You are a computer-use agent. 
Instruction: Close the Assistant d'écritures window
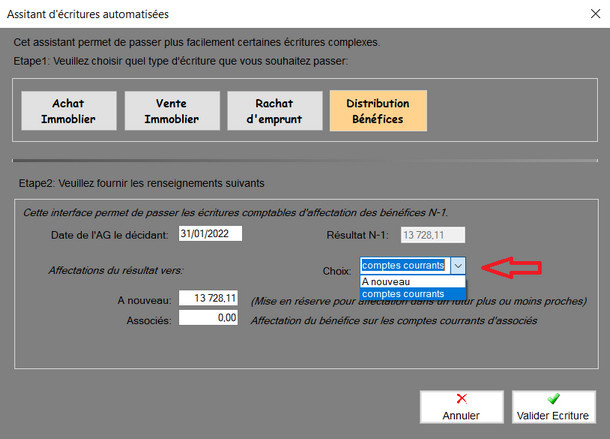(x=586, y=14)
